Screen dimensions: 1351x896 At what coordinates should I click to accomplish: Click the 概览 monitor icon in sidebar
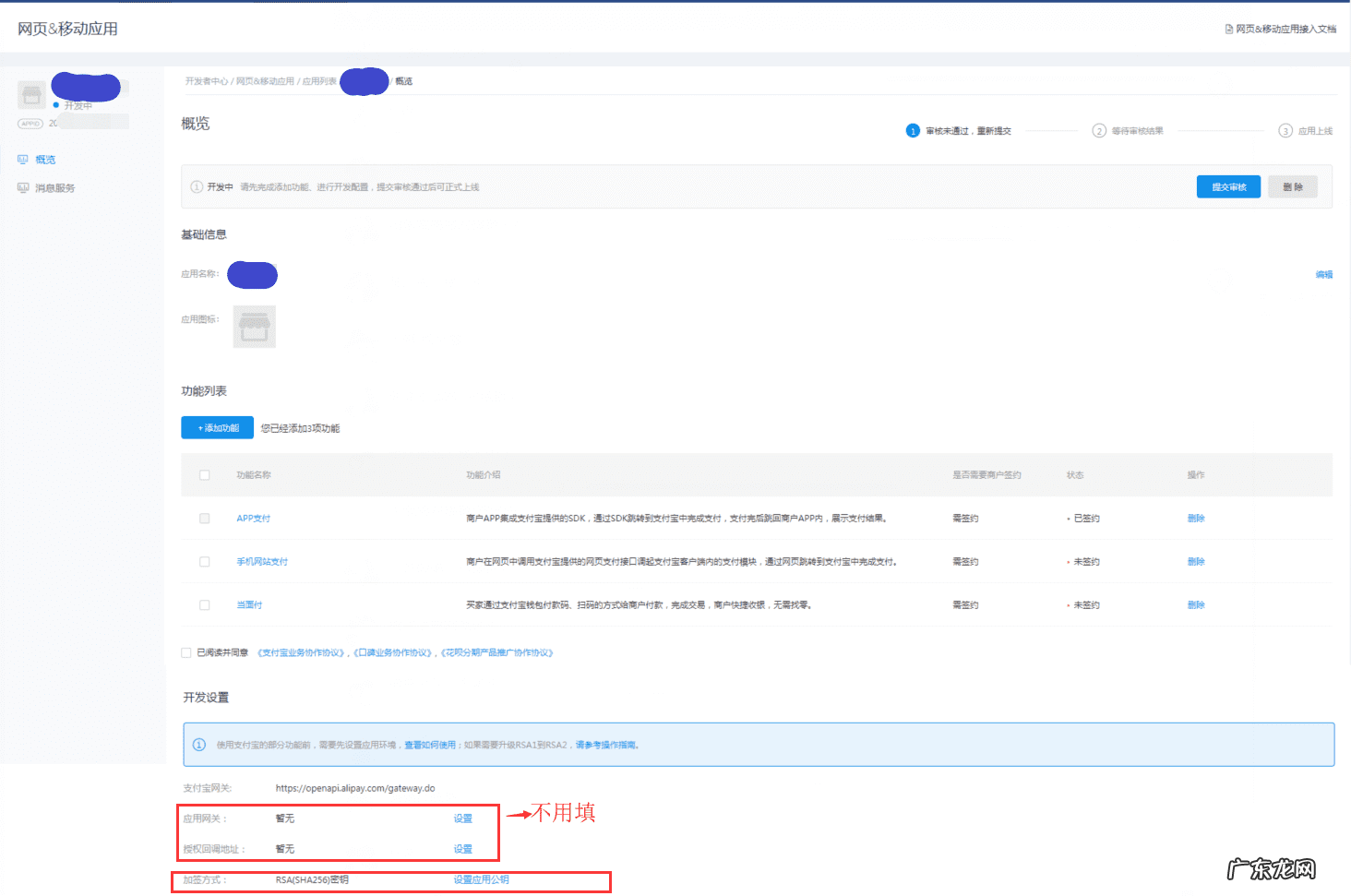[23, 160]
